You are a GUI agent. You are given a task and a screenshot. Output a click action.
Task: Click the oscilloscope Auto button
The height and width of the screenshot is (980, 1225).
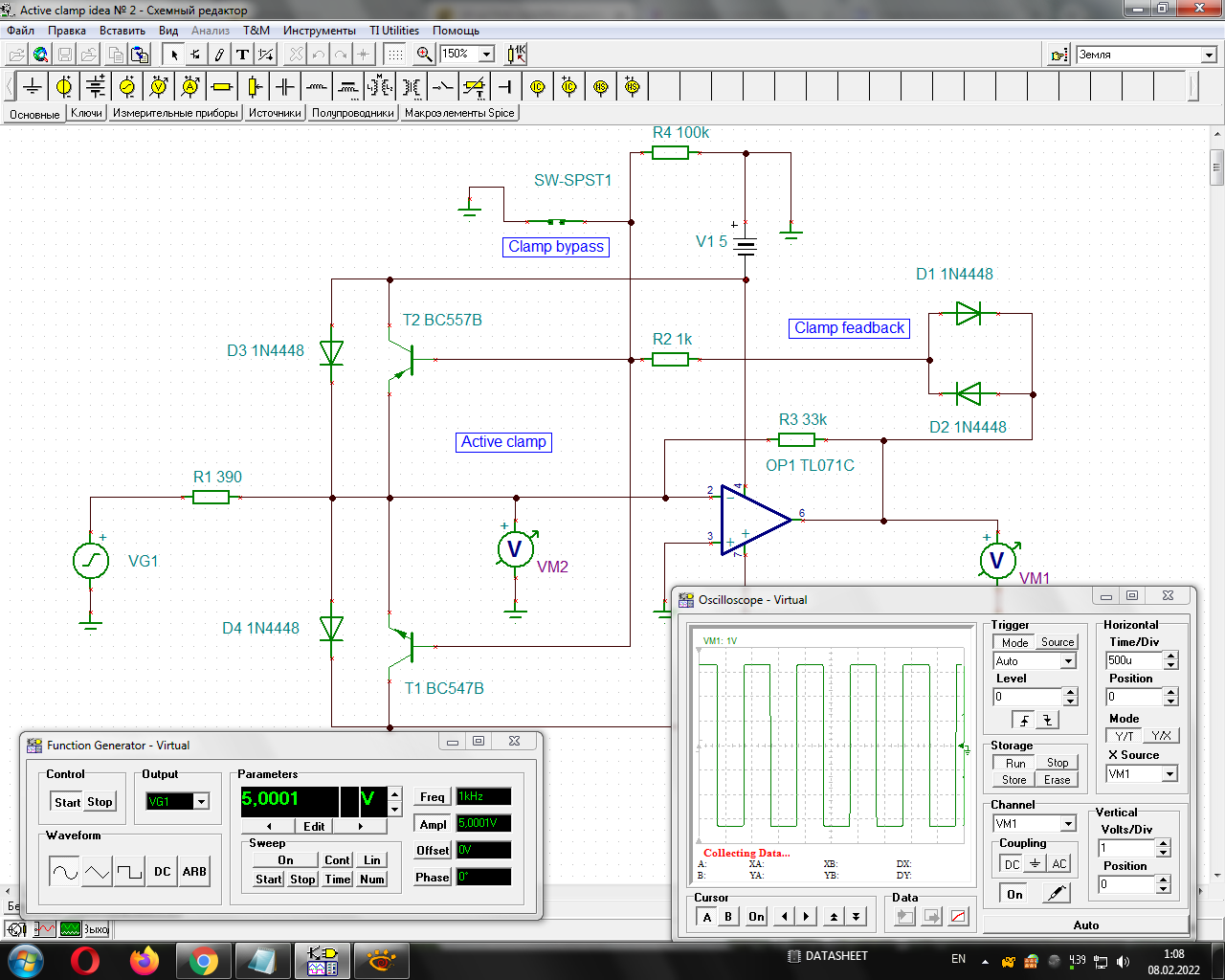coord(1085,925)
